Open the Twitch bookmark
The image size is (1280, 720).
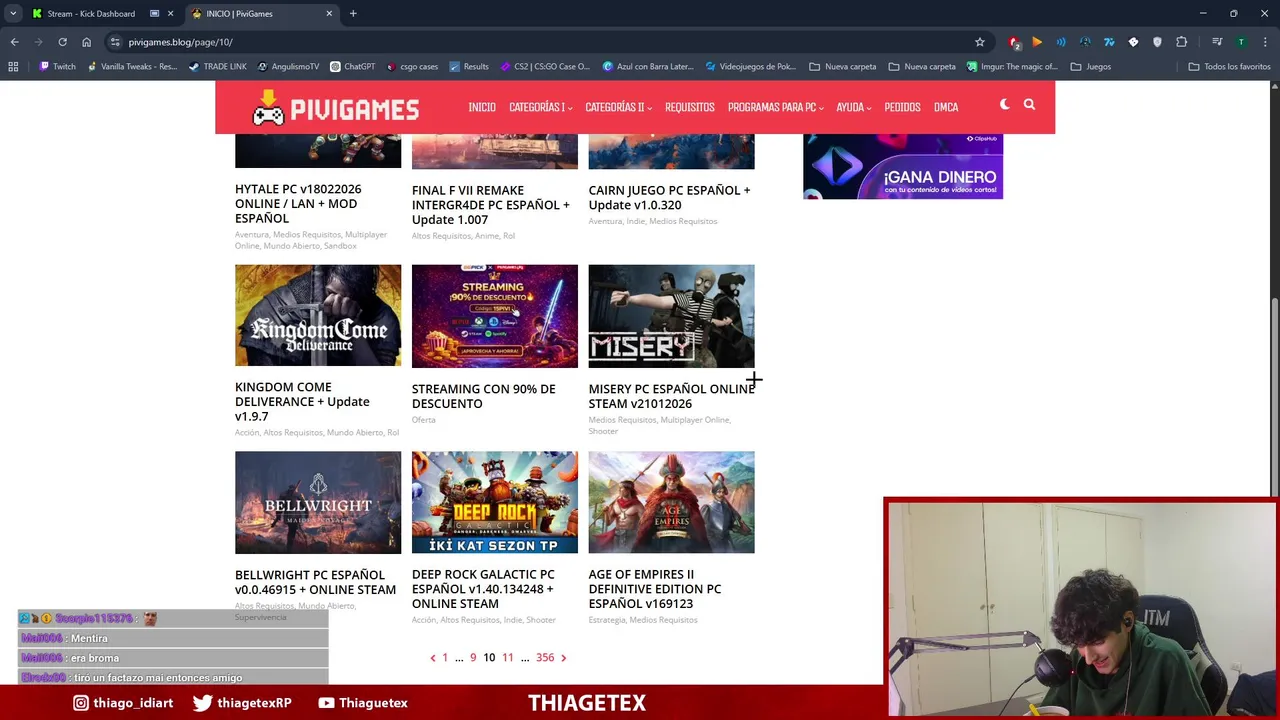coord(57,66)
